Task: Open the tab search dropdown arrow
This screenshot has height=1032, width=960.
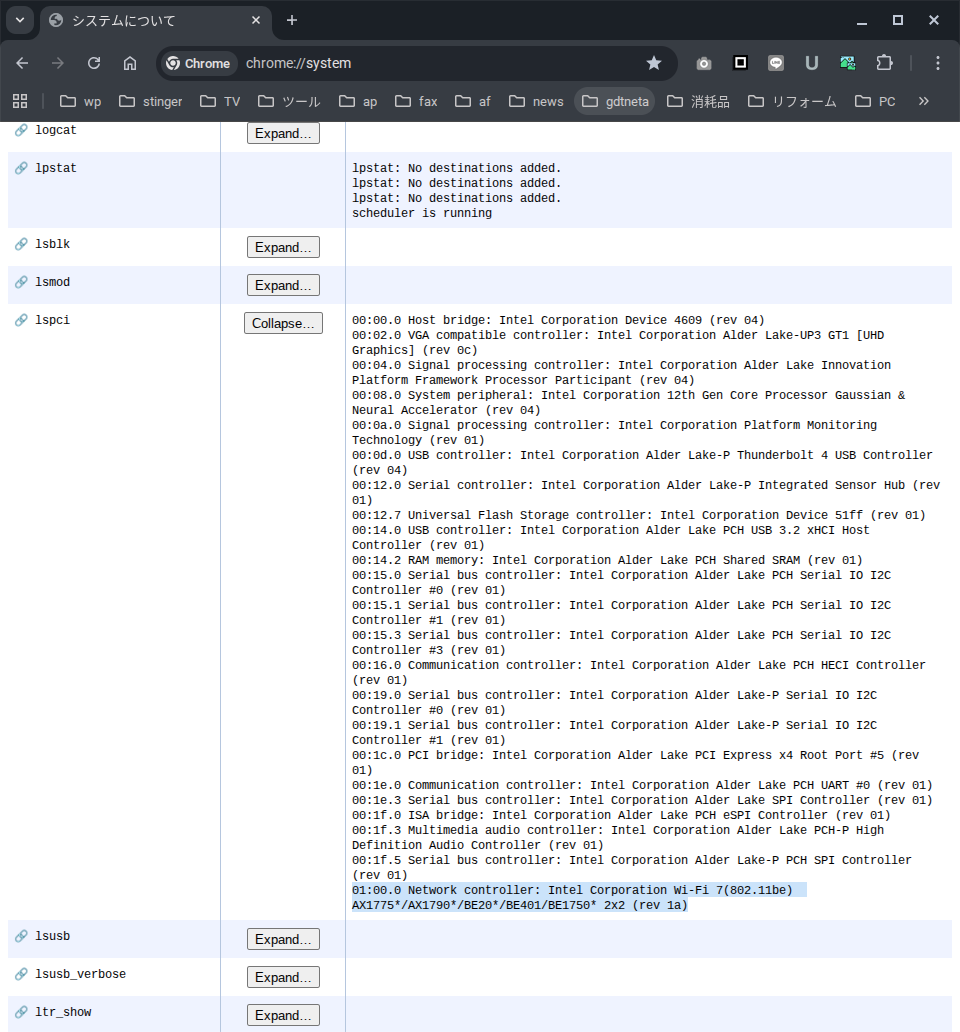Action: pos(20,20)
